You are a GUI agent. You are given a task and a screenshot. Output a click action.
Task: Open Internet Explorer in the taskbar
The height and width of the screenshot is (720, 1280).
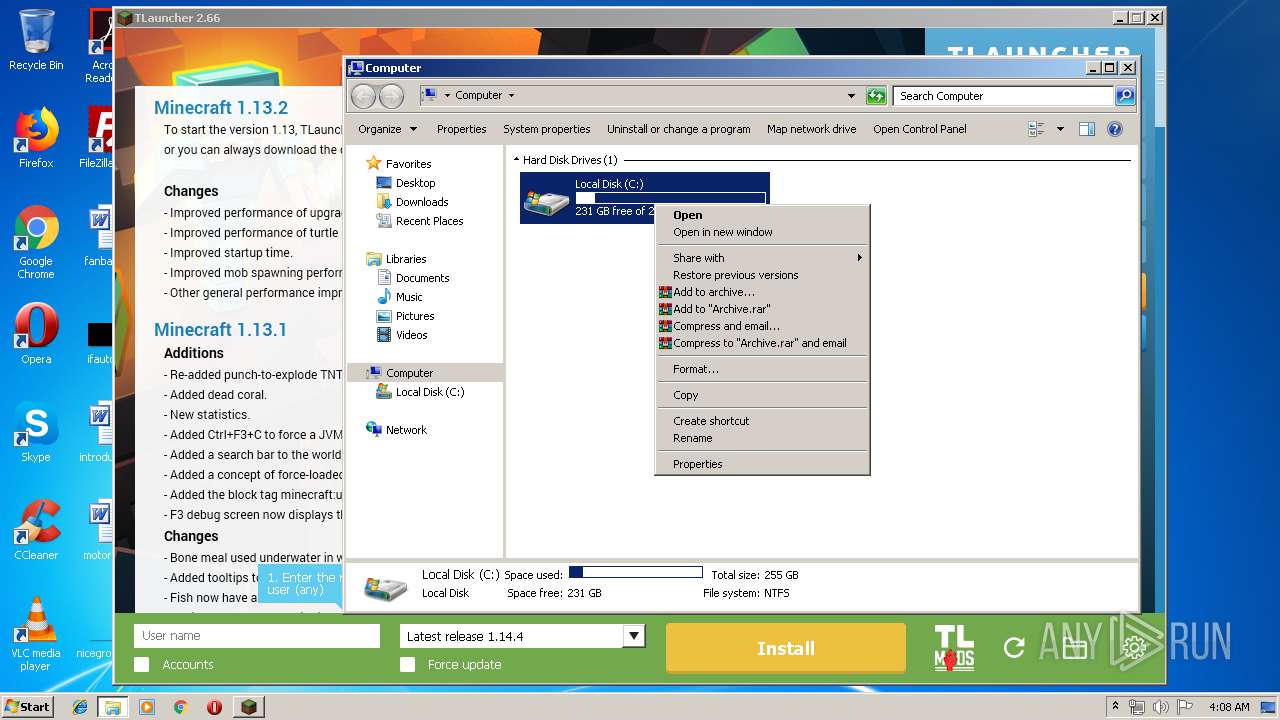[80, 707]
